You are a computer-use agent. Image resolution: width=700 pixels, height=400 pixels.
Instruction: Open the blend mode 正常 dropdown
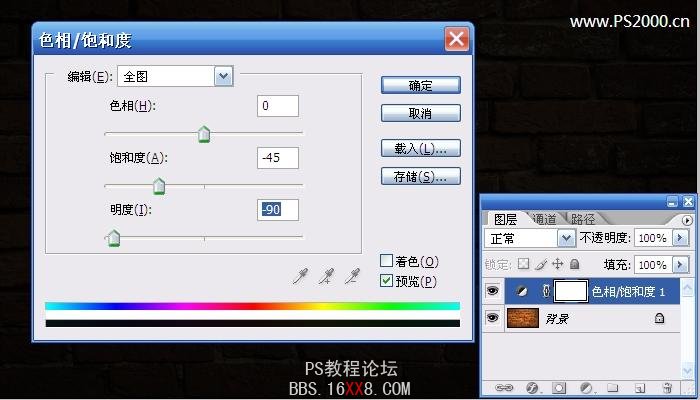pyautogui.click(x=567, y=238)
